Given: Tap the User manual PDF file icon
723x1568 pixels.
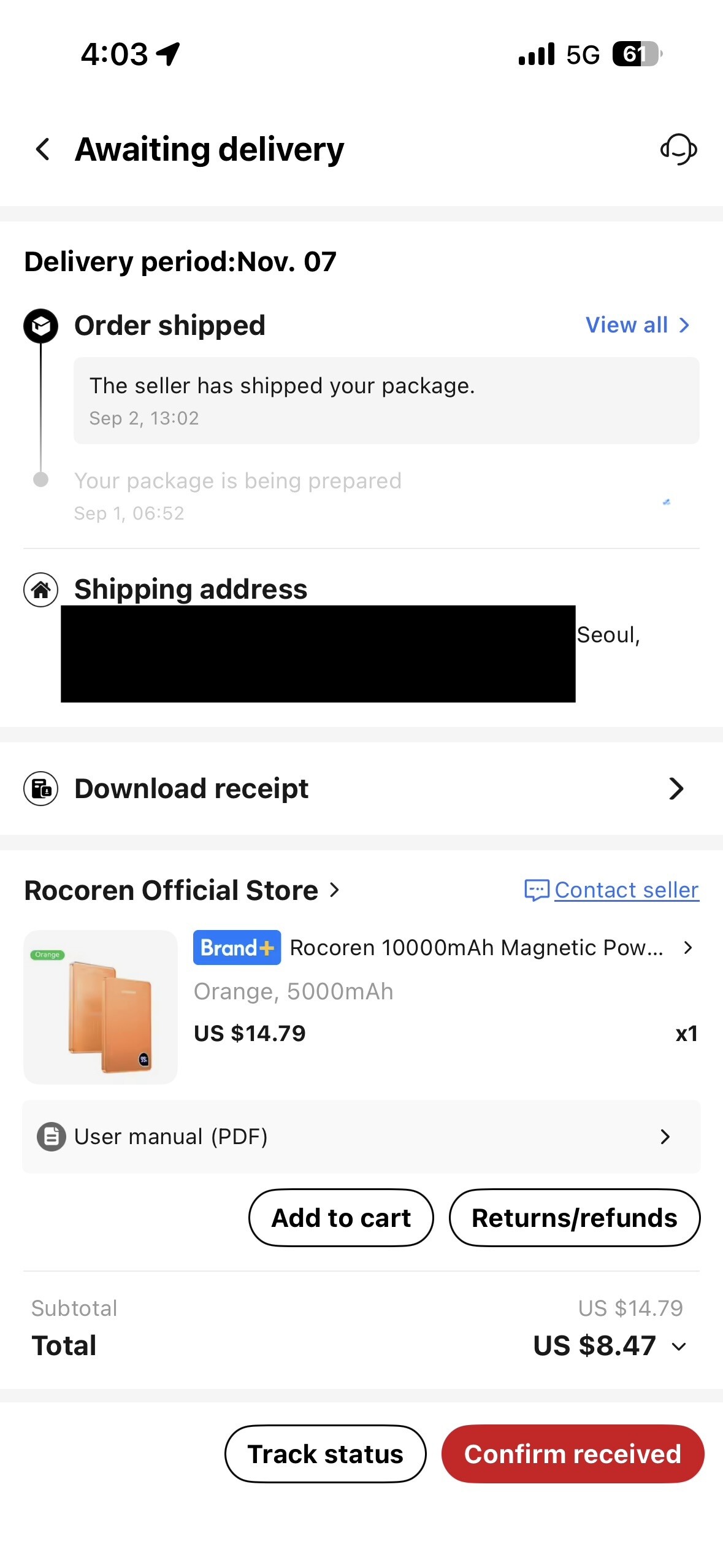Looking at the screenshot, I should [52, 1137].
